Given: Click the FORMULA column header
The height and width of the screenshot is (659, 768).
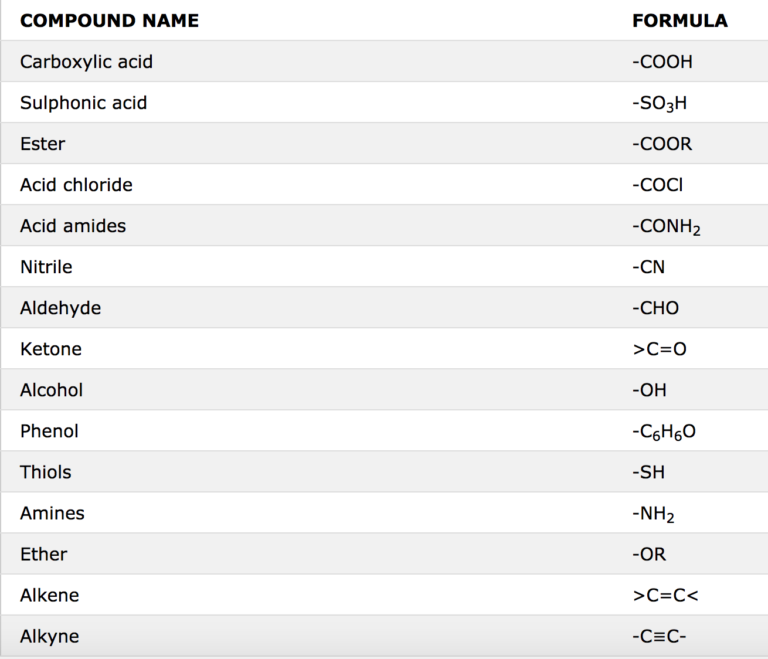Looking at the screenshot, I should (680, 21).
